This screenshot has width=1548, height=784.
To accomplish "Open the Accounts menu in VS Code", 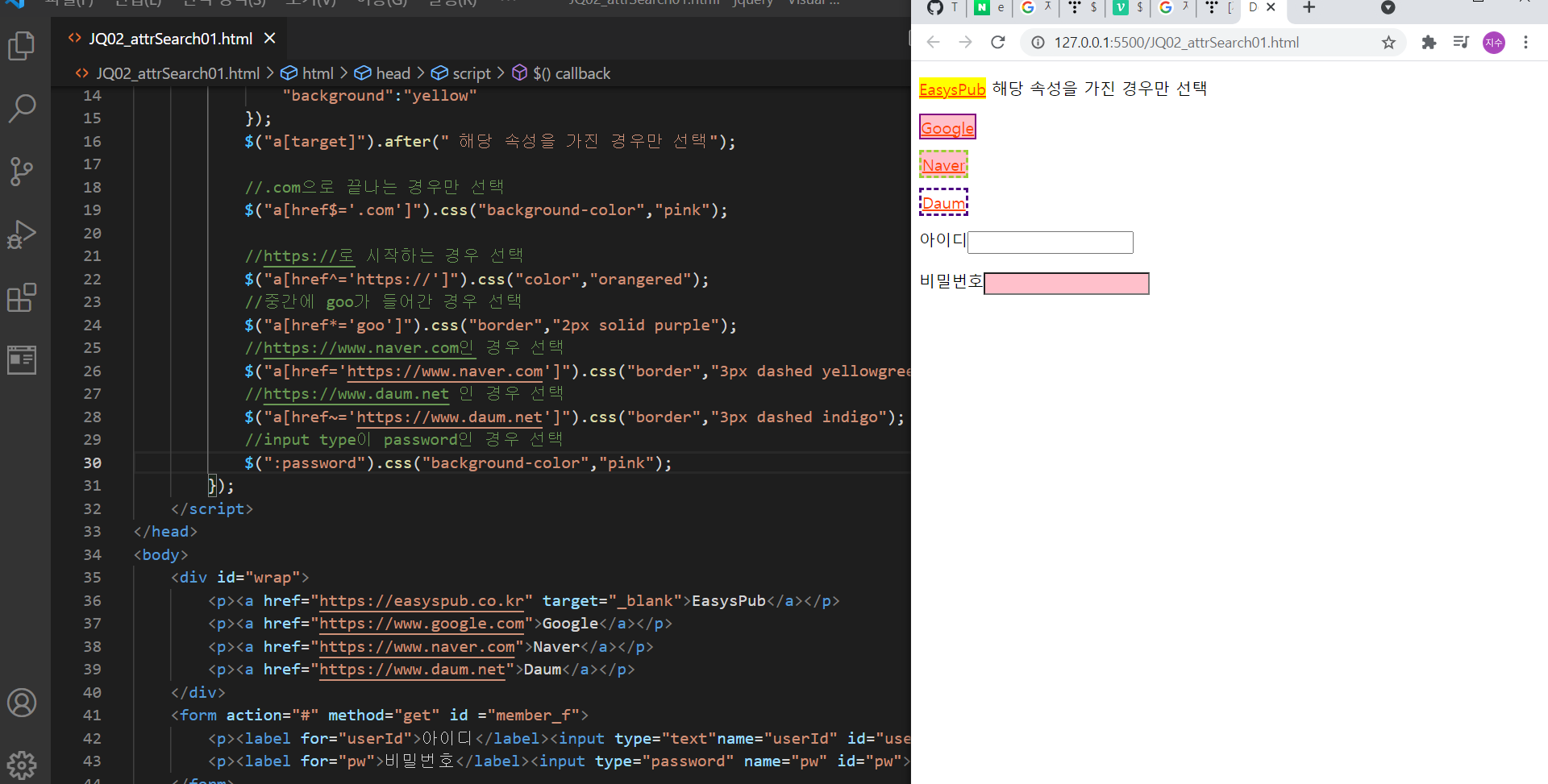I will coord(22,703).
